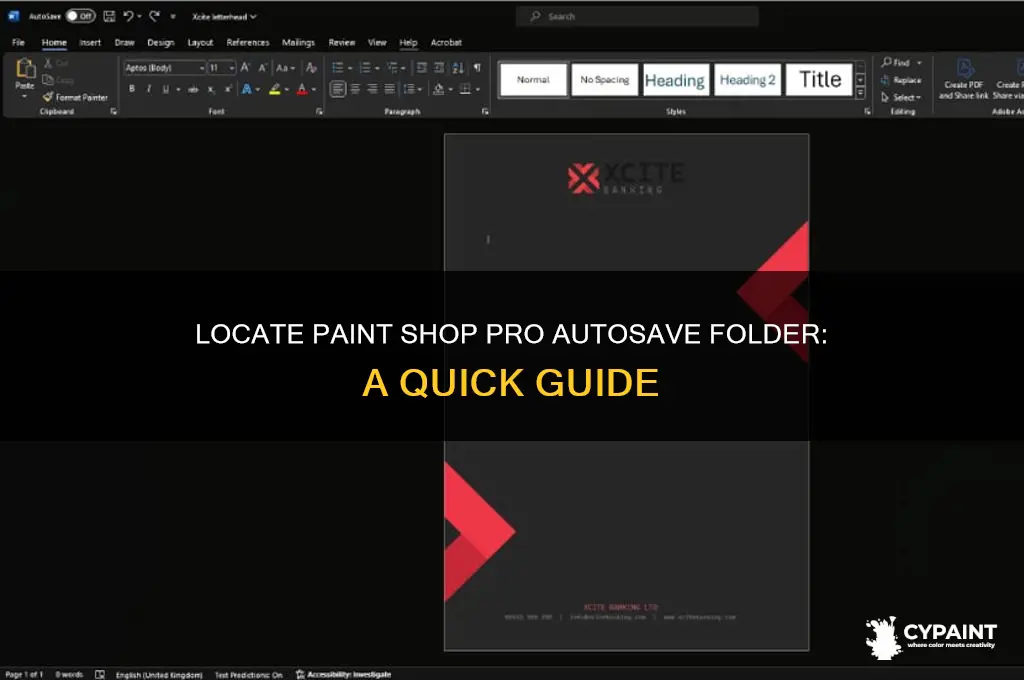1024x680 pixels.
Task: Click the spelling proofing icon in status bar
Action: point(100,674)
